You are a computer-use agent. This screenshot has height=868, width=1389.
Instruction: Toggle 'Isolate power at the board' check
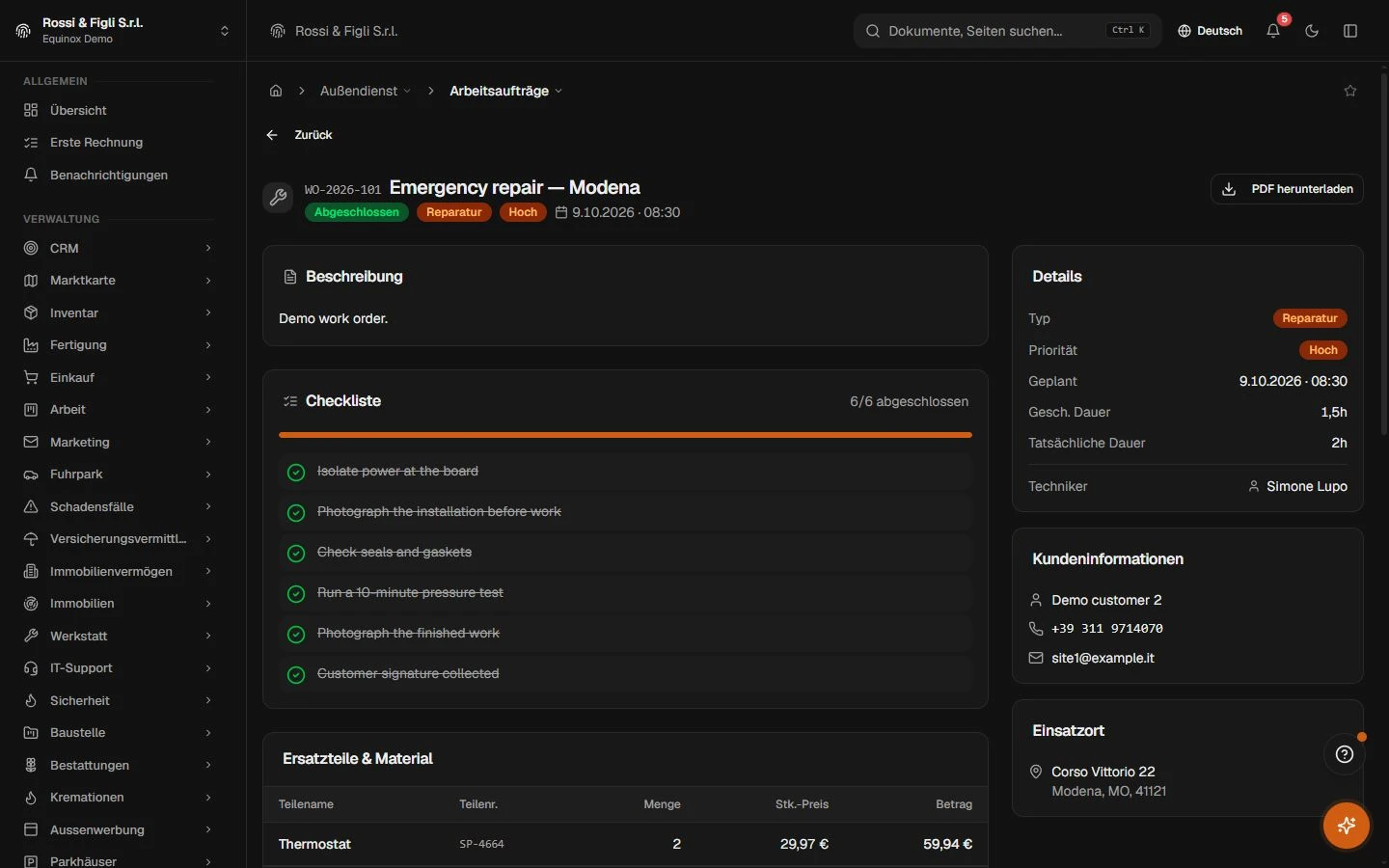click(296, 472)
